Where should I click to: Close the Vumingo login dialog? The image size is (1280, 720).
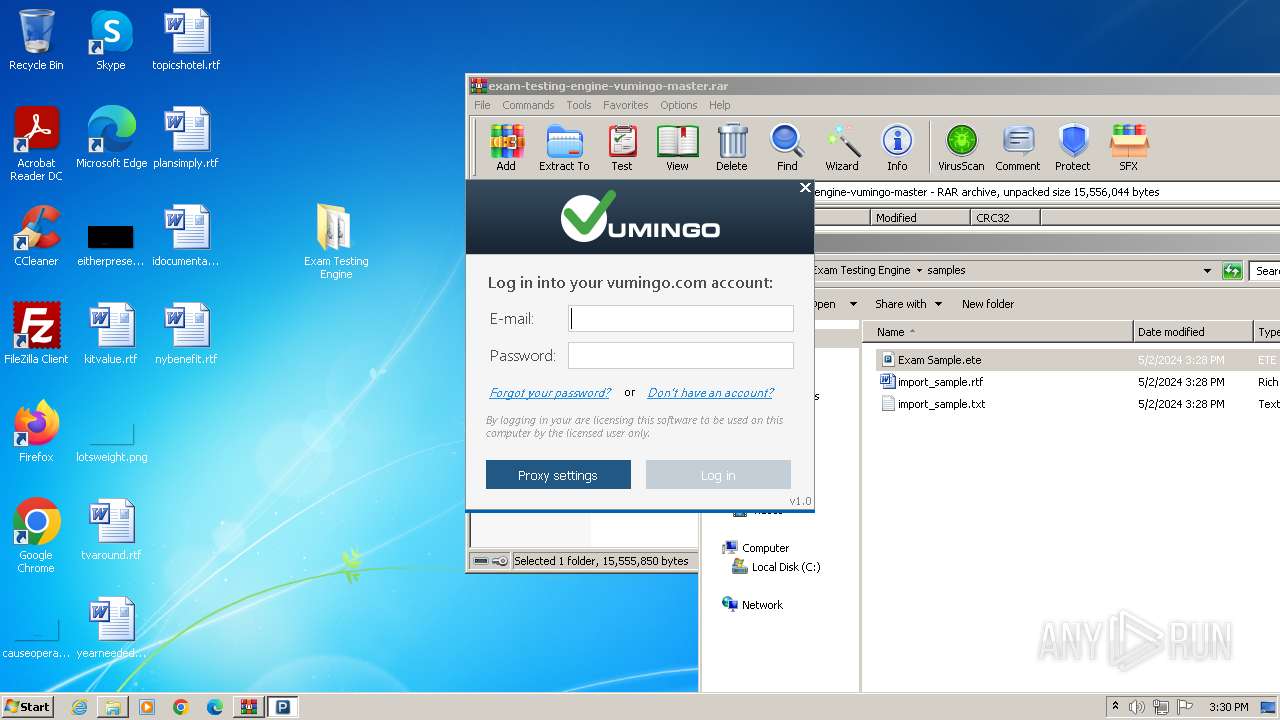(x=805, y=188)
